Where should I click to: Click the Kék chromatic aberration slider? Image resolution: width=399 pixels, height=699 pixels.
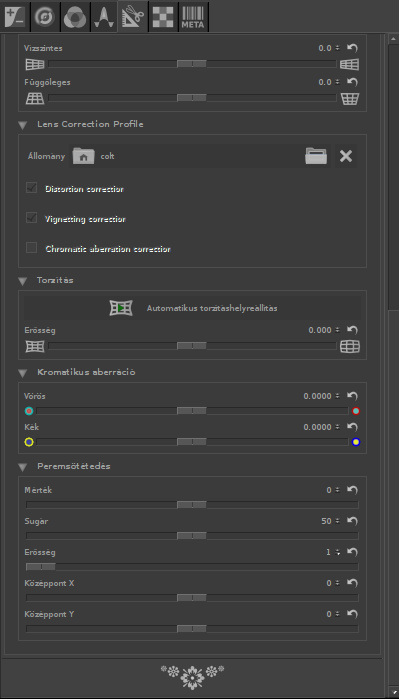pyautogui.click(x=192, y=442)
